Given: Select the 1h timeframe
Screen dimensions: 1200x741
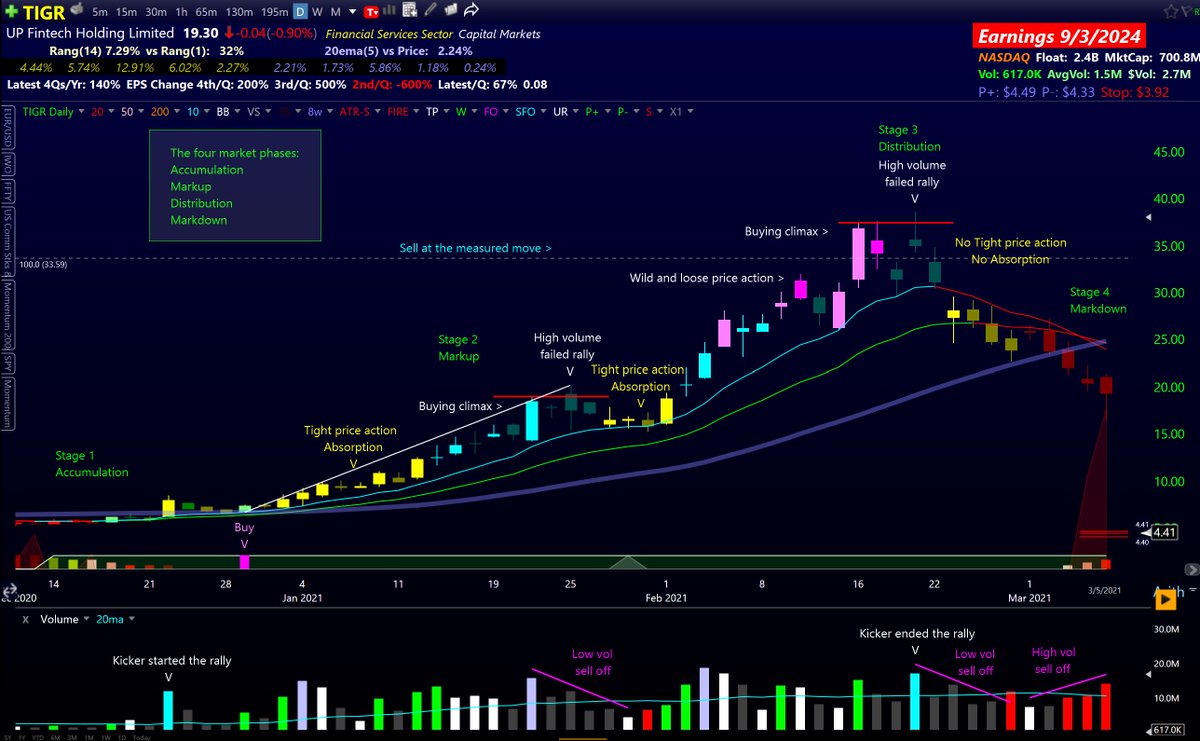Looking at the screenshot, I should [181, 12].
